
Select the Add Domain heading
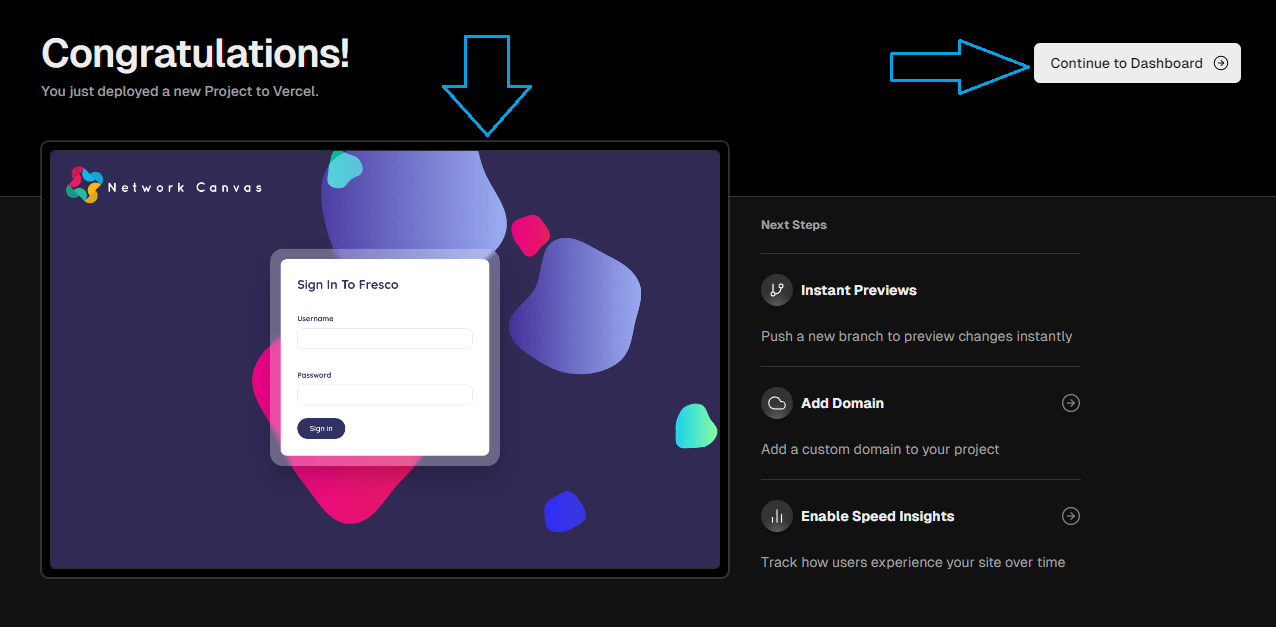point(842,403)
